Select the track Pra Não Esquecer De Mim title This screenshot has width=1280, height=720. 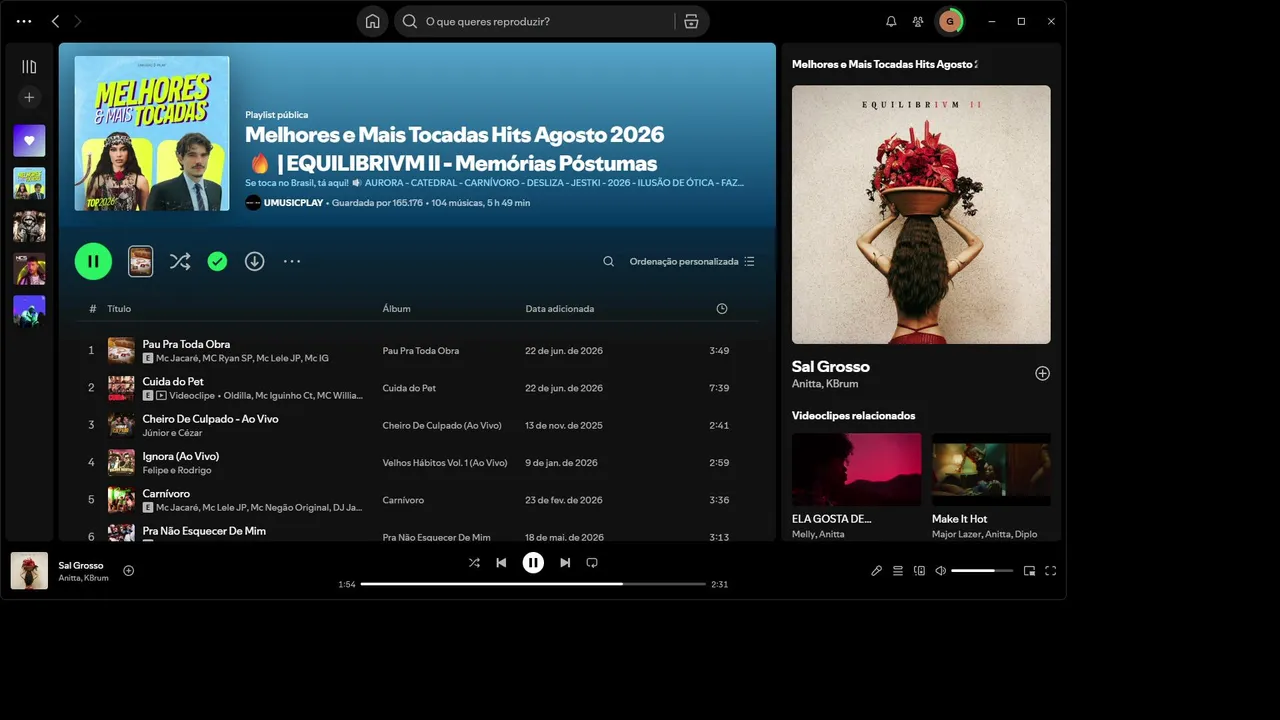(x=204, y=531)
